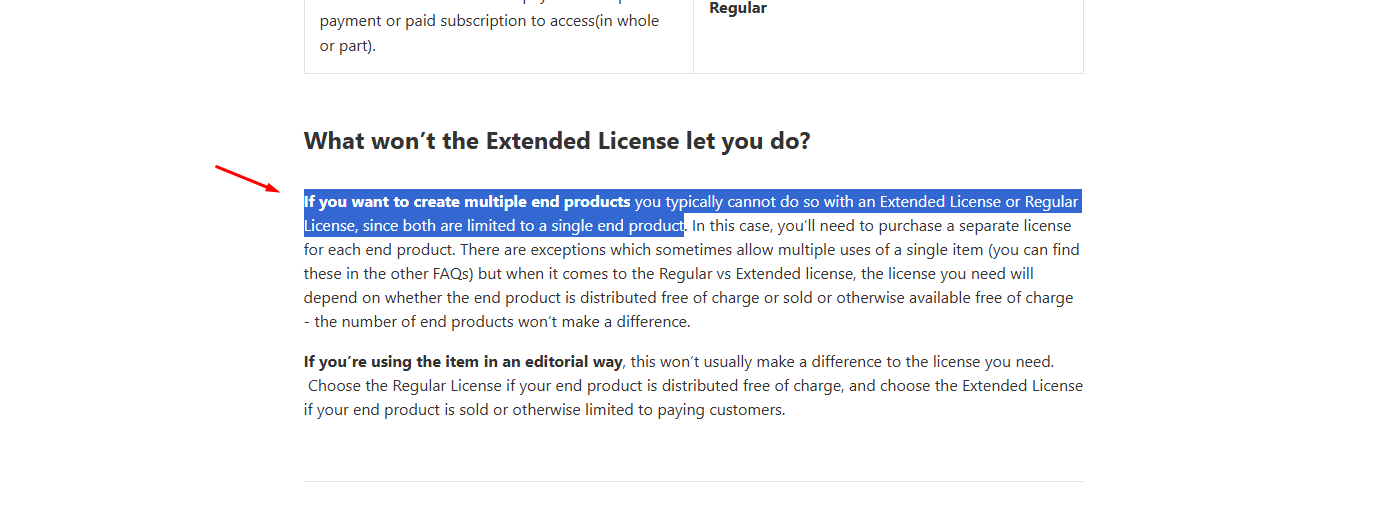The width and height of the screenshot is (1400, 518).
Task: Click the empty area of the right table cell
Action: (x=888, y=45)
